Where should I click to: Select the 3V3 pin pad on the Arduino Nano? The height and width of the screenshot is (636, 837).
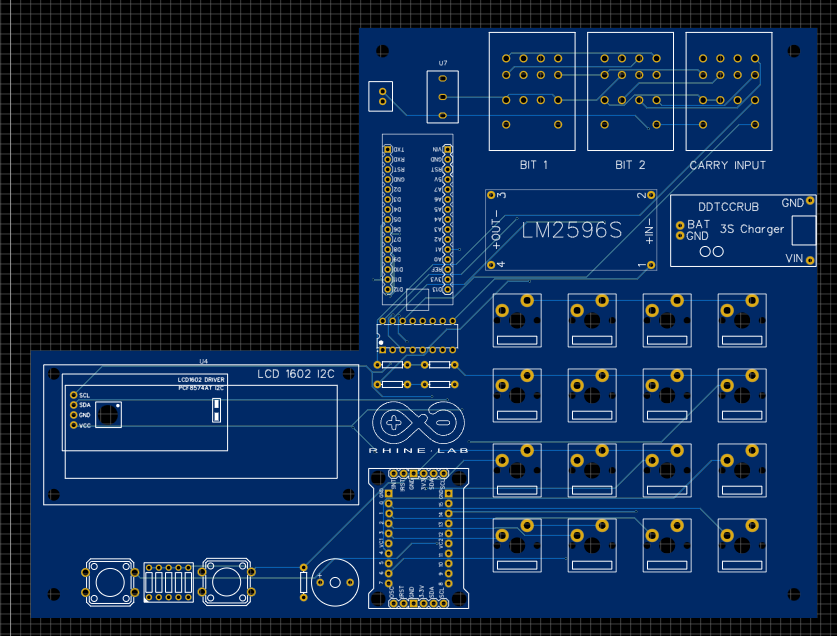pos(448,279)
